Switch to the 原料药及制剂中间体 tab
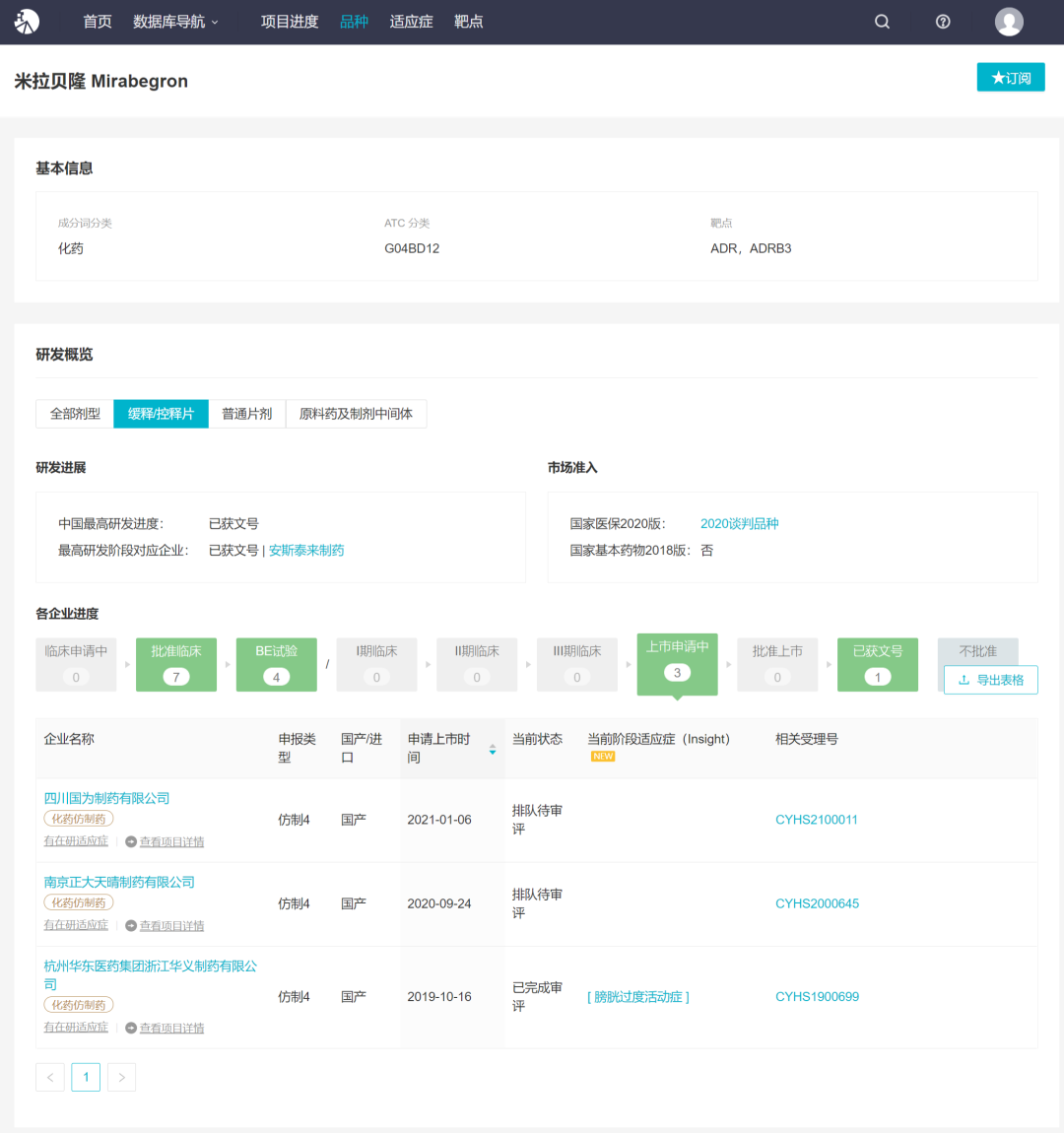The height and width of the screenshot is (1133, 1064). pyautogui.click(x=356, y=414)
